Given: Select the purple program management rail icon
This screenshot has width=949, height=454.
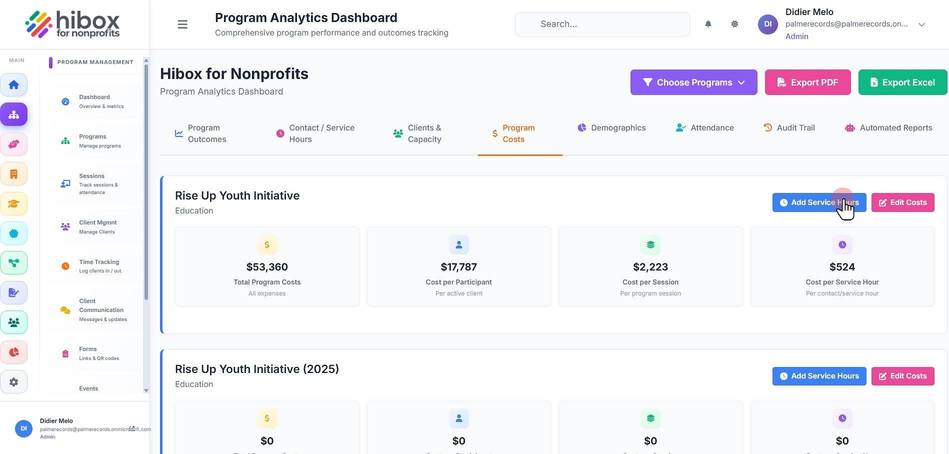Looking at the screenshot, I should 13,114.
